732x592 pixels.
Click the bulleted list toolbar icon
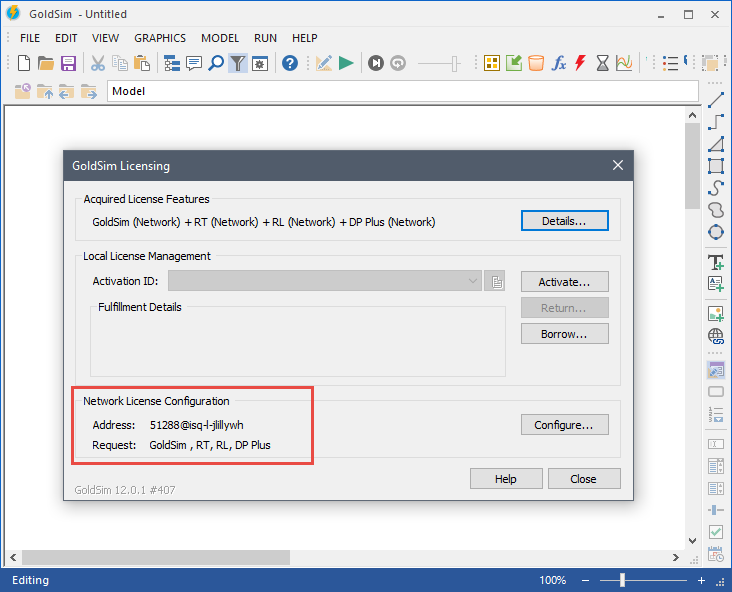tap(670, 63)
